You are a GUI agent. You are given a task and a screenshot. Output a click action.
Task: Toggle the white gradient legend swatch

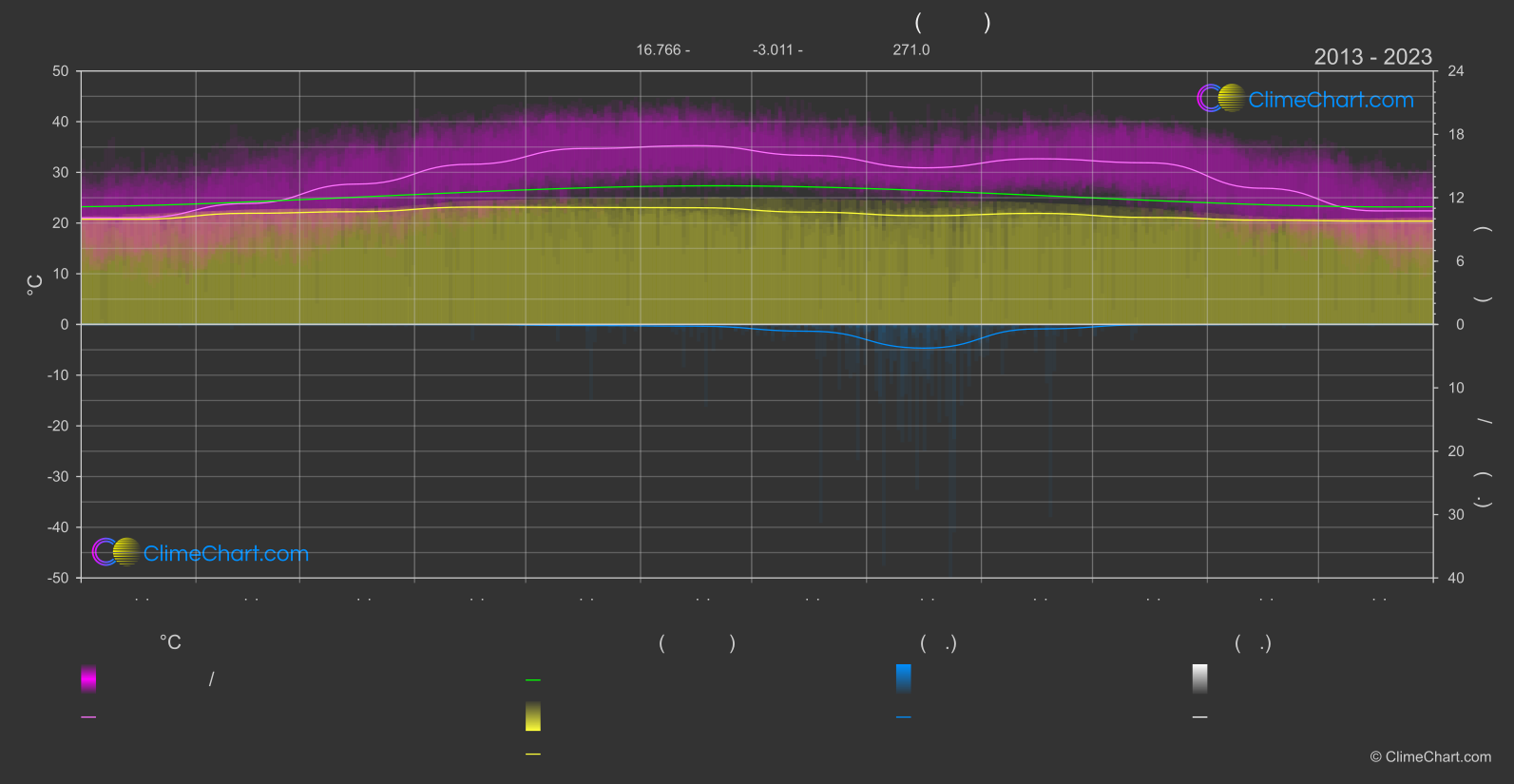click(x=1200, y=679)
